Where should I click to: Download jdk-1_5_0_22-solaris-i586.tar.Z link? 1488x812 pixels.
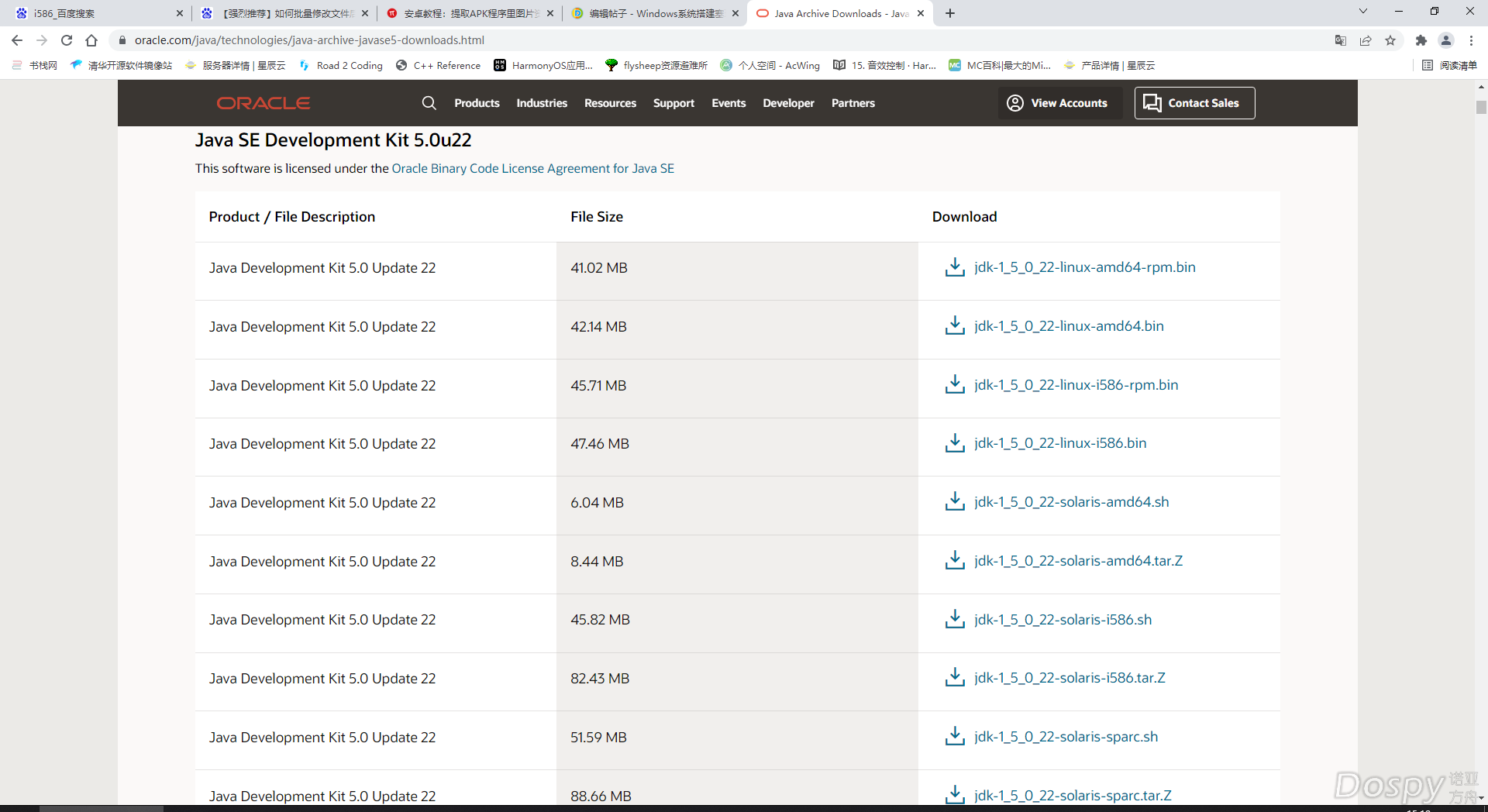(x=1069, y=678)
